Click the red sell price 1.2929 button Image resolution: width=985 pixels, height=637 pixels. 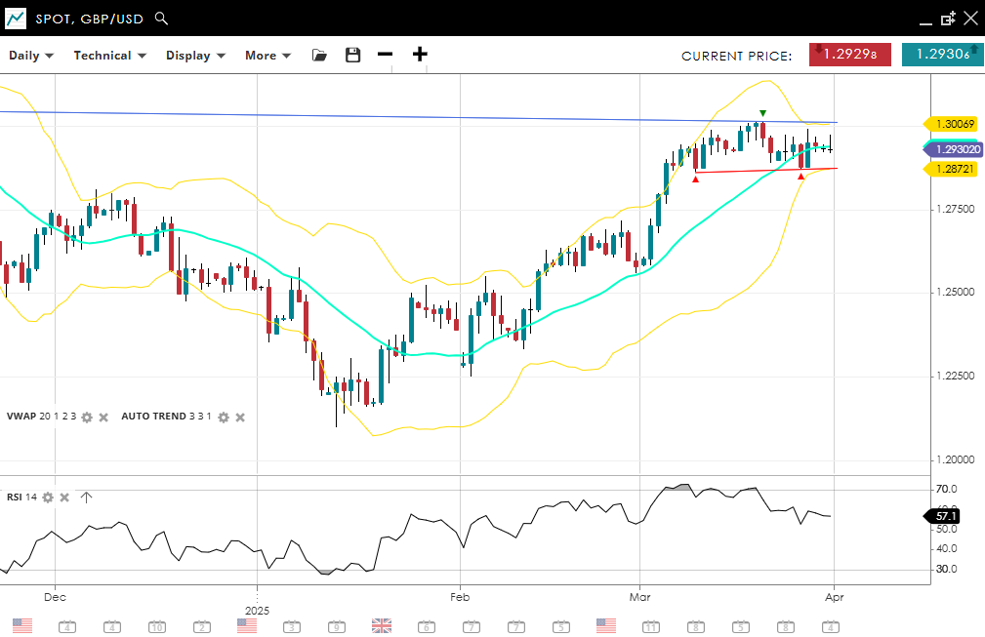850,55
